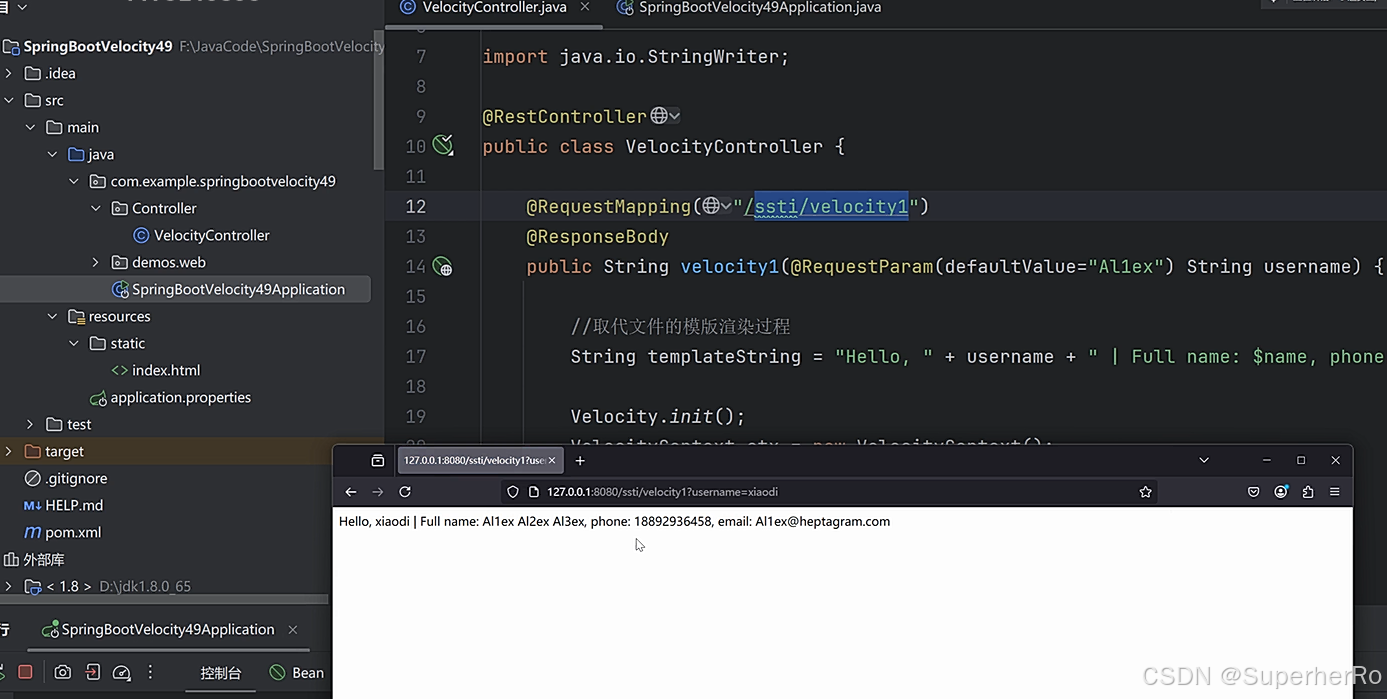Close the SpringBootVelocity49Application run tab
Viewport: 1387px width, 699px height.
293,630
